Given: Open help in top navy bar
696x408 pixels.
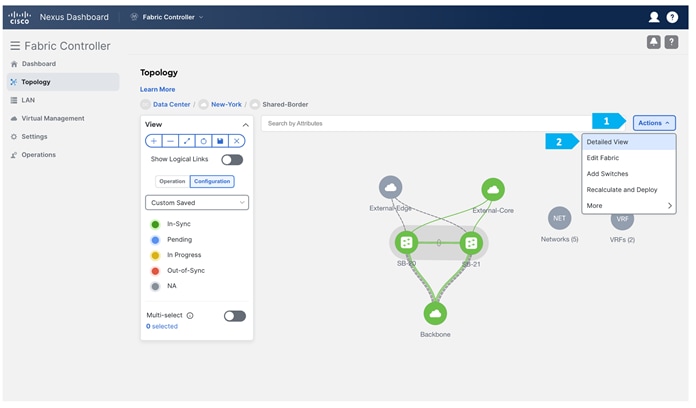Looking at the screenshot, I should pyautogui.click(x=672, y=17).
